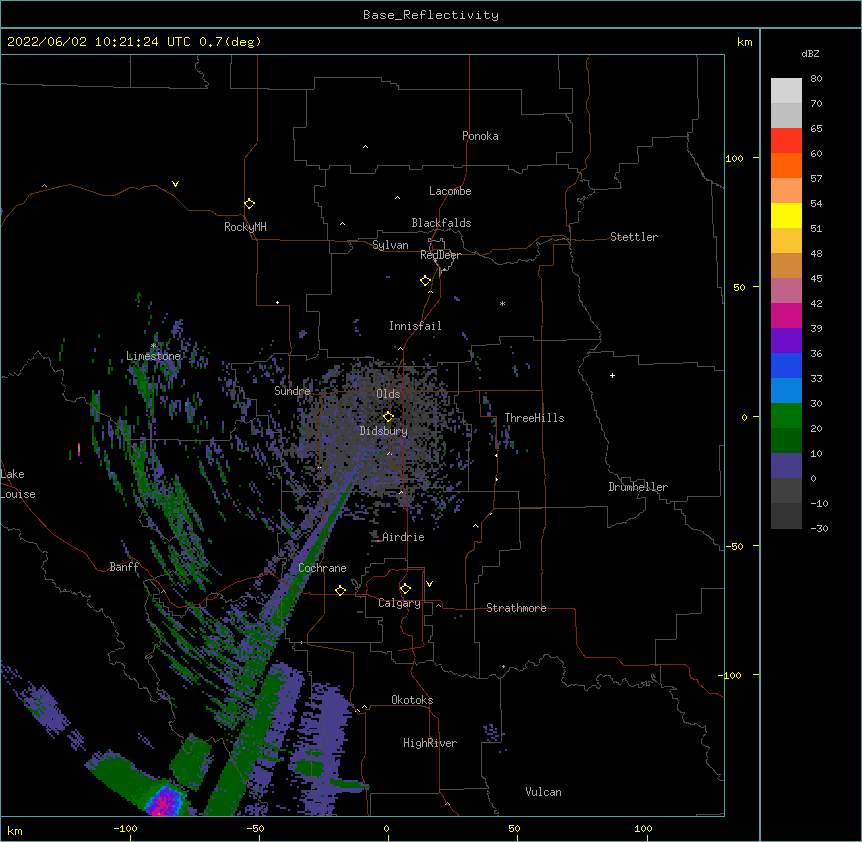Click the Stettler city label
This screenshot has height=842, width=862.
[634, 237]
